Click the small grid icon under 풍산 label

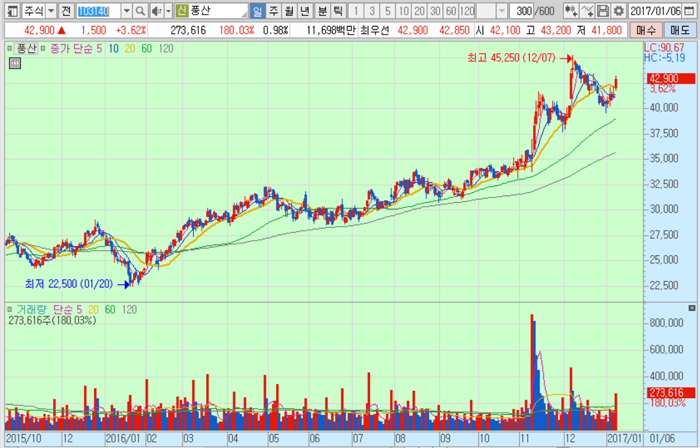[14, 64]
